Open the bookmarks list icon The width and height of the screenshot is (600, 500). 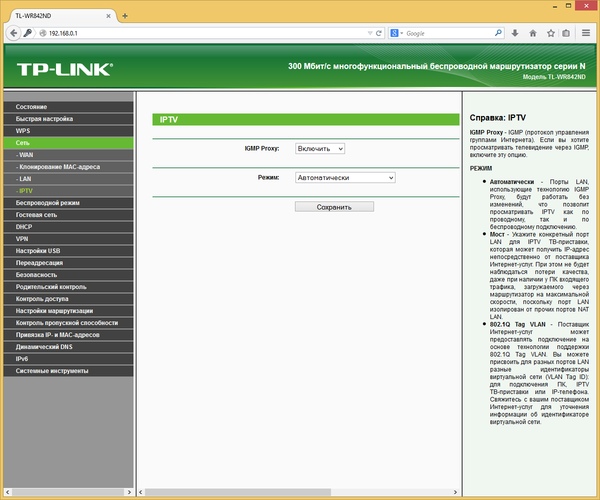point(566,33)
